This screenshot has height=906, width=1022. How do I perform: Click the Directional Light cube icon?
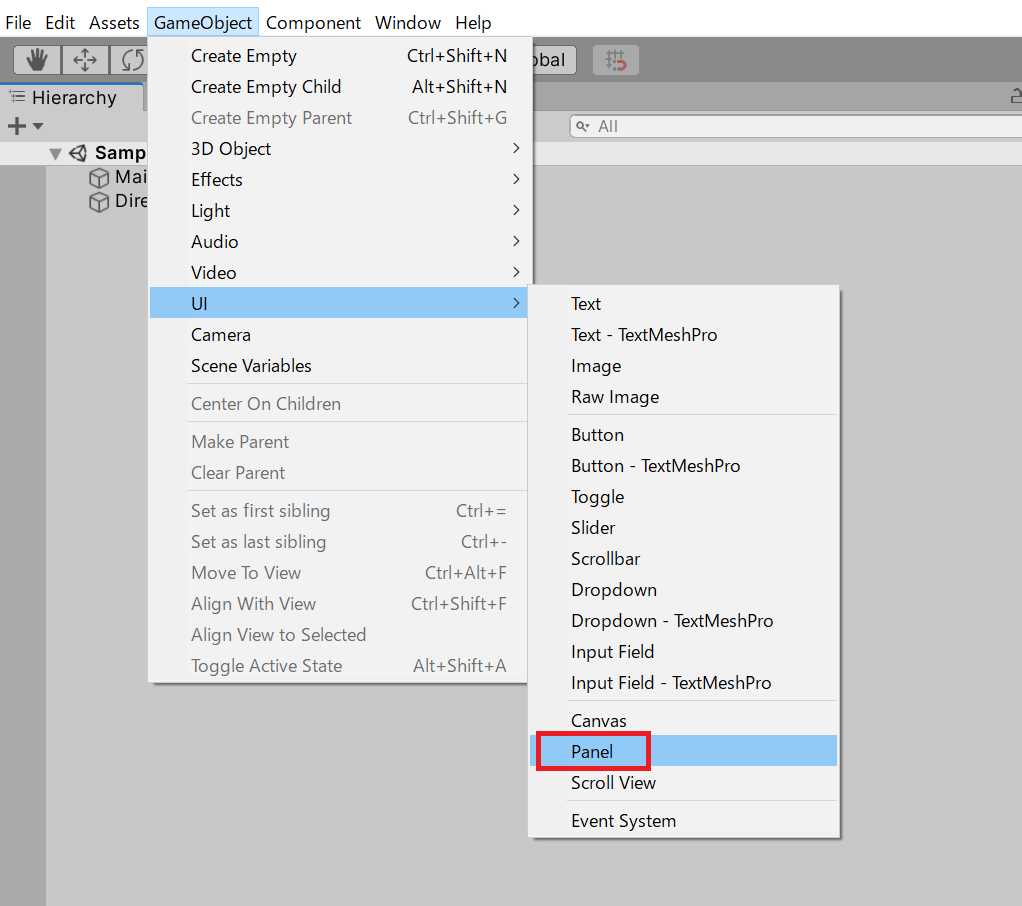pyautogui.click(x=99, y=201)
